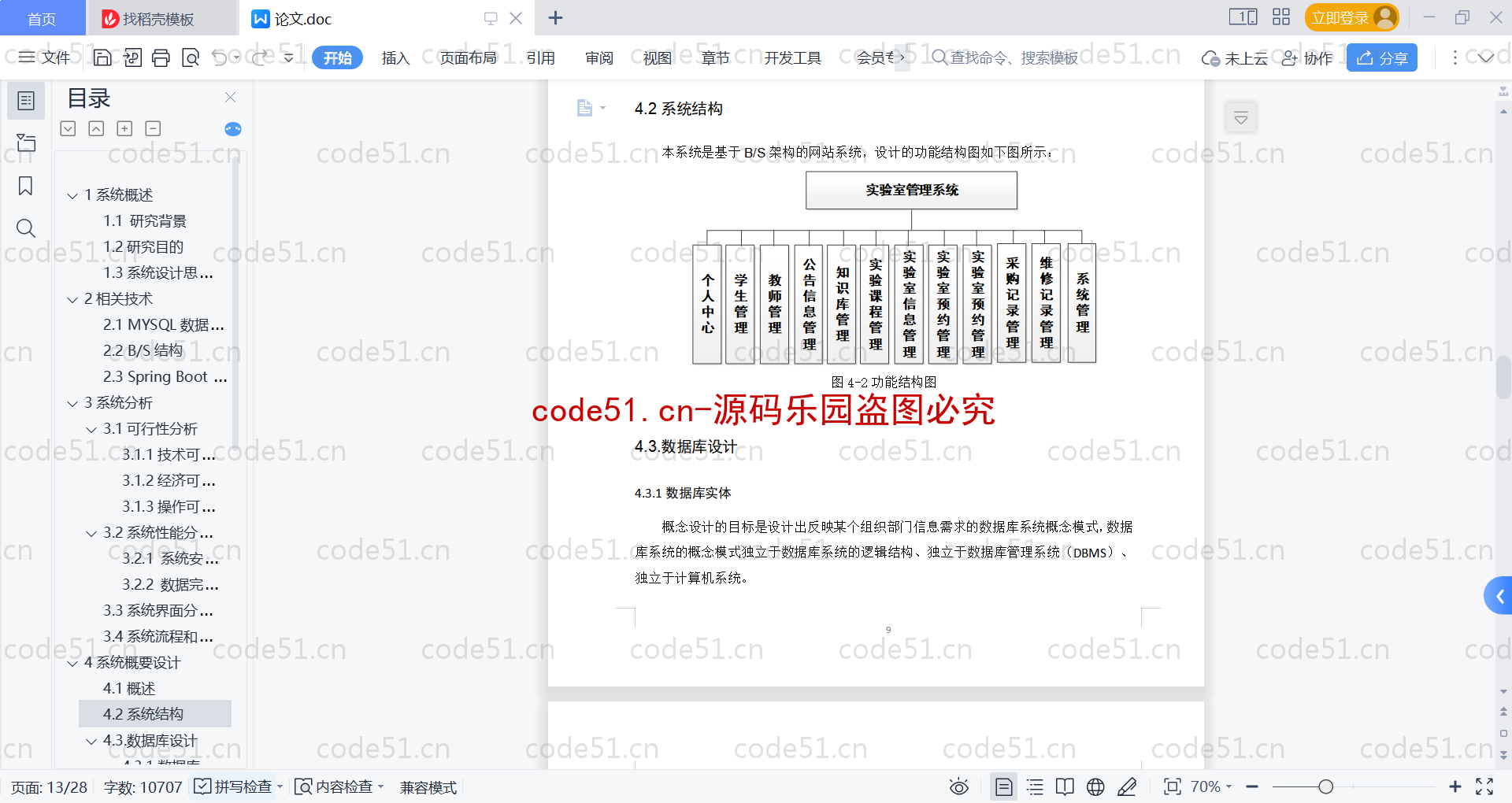Screen dimensions: 1512x803
Task: Collapse the 3.1 可行性分析 outline node
Action: click(91, 429)
